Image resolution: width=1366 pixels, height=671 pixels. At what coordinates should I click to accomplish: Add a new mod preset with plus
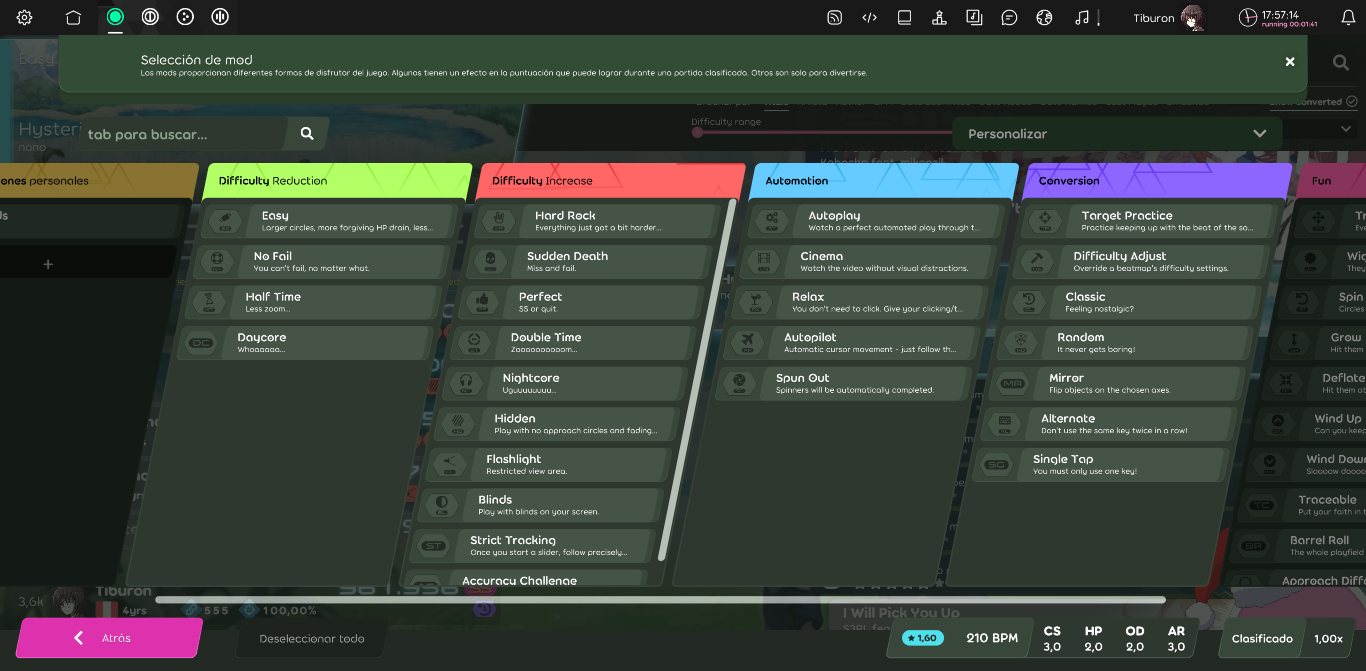click(48, 264)
